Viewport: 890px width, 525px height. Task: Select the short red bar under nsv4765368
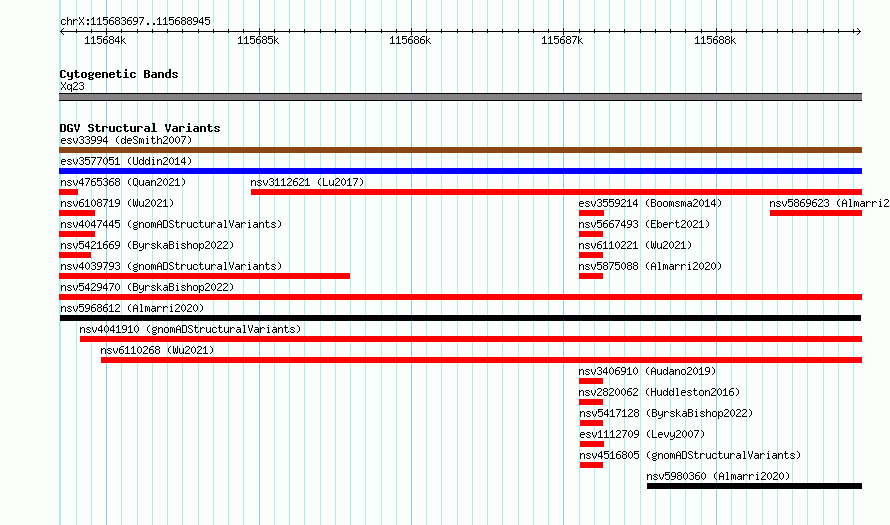68,192
